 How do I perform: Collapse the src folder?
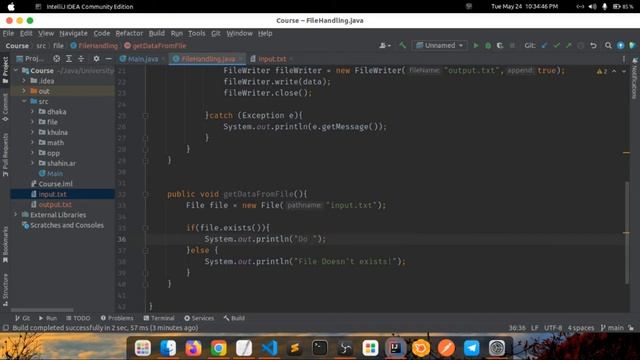pos(24,101)
